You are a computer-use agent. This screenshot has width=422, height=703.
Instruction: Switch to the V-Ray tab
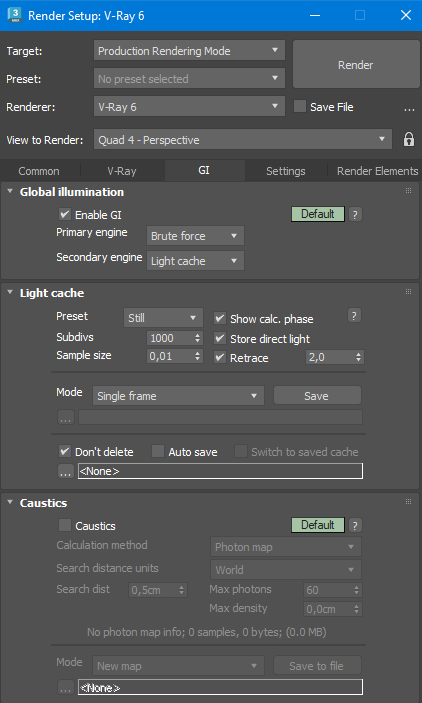click(x=122, y=171)
